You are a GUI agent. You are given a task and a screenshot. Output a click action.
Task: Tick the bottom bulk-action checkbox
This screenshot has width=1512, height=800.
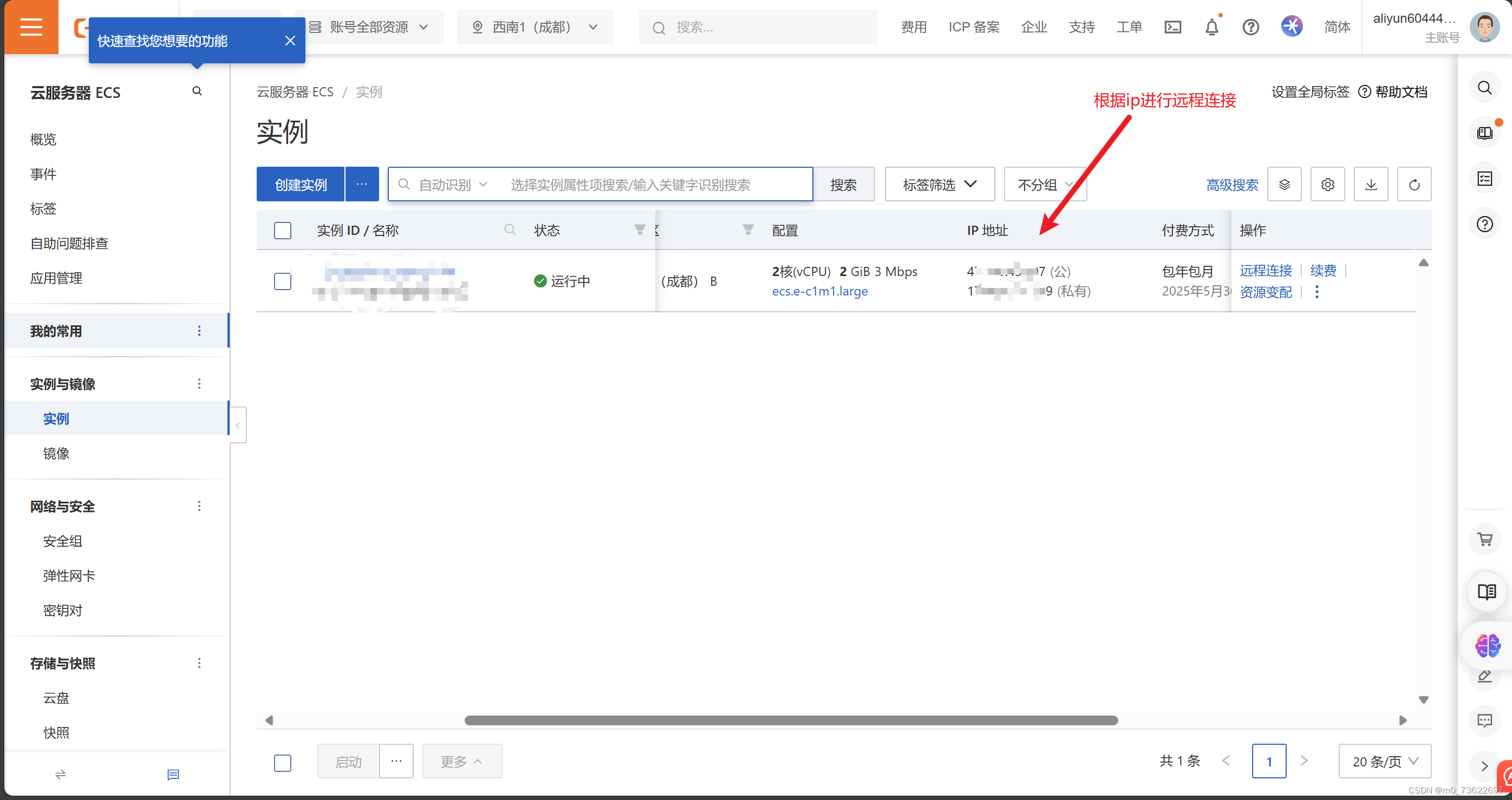coord(282,762)
